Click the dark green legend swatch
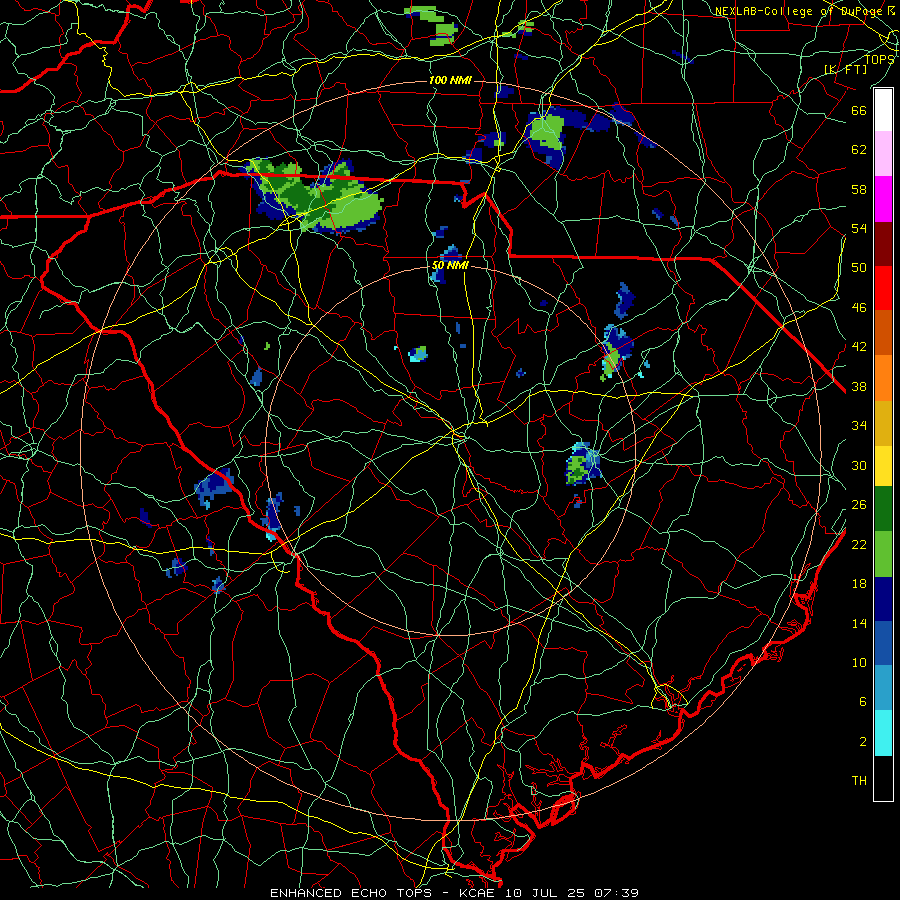Viewport: 900px width, 900px height. click(x=883, y=509)
